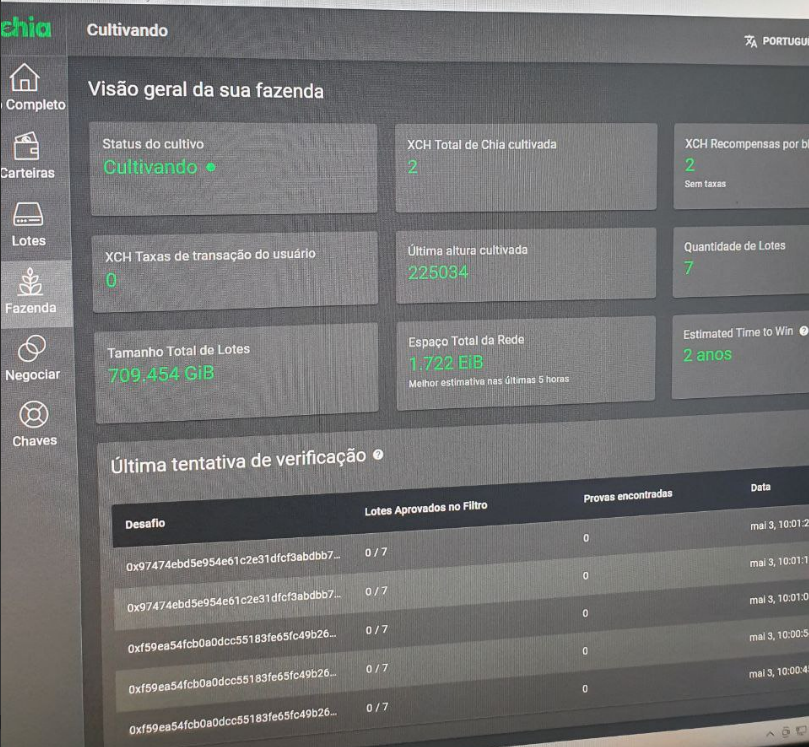
Task: Click the Espaço Total da Rede label
Action: point(466,341)
